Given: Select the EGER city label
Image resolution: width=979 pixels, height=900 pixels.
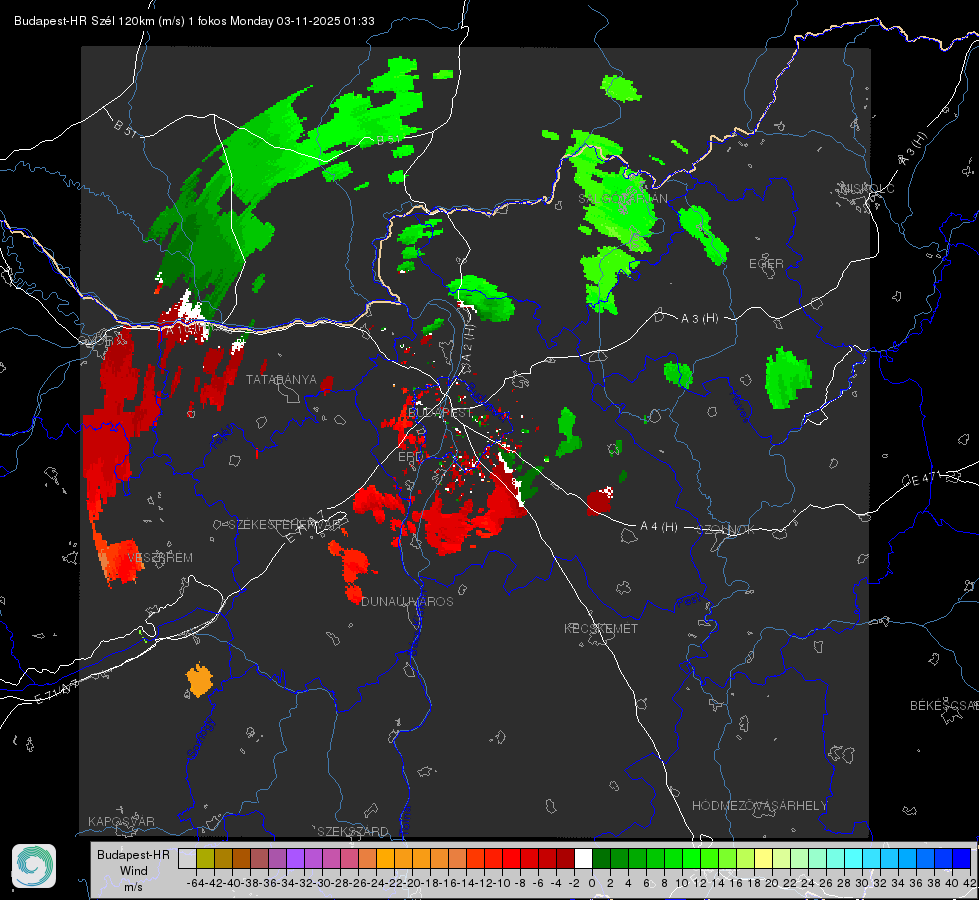Looking at the screenshot, I should point(766,264).
